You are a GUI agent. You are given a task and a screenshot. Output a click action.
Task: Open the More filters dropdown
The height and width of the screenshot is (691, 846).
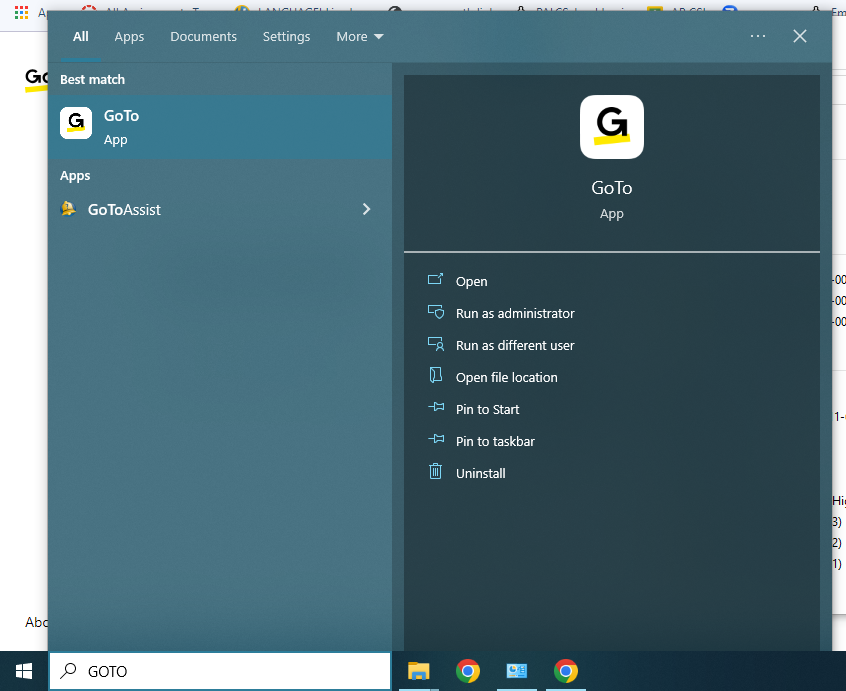359,37
